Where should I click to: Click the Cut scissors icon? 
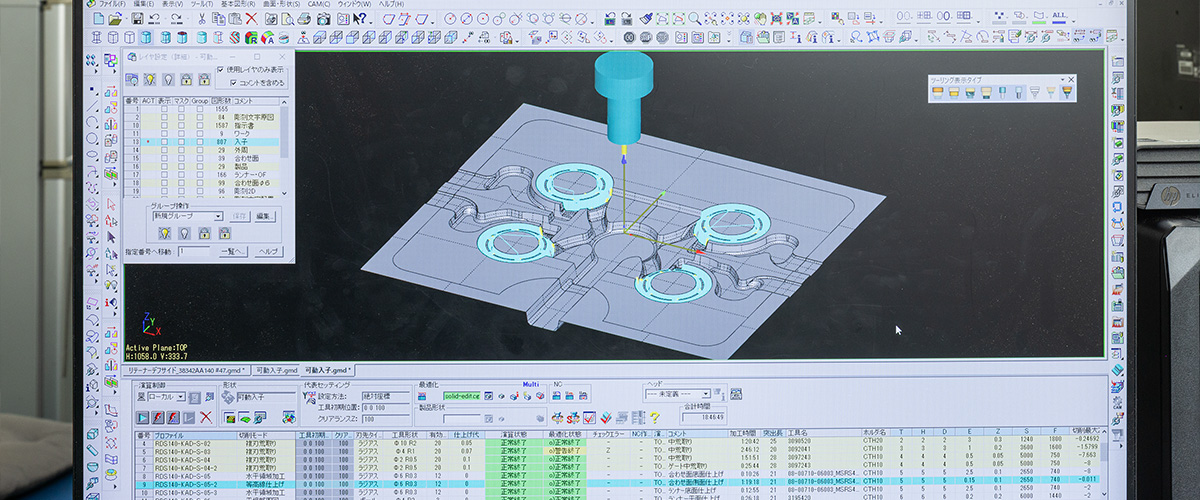(x=201, y=18)
